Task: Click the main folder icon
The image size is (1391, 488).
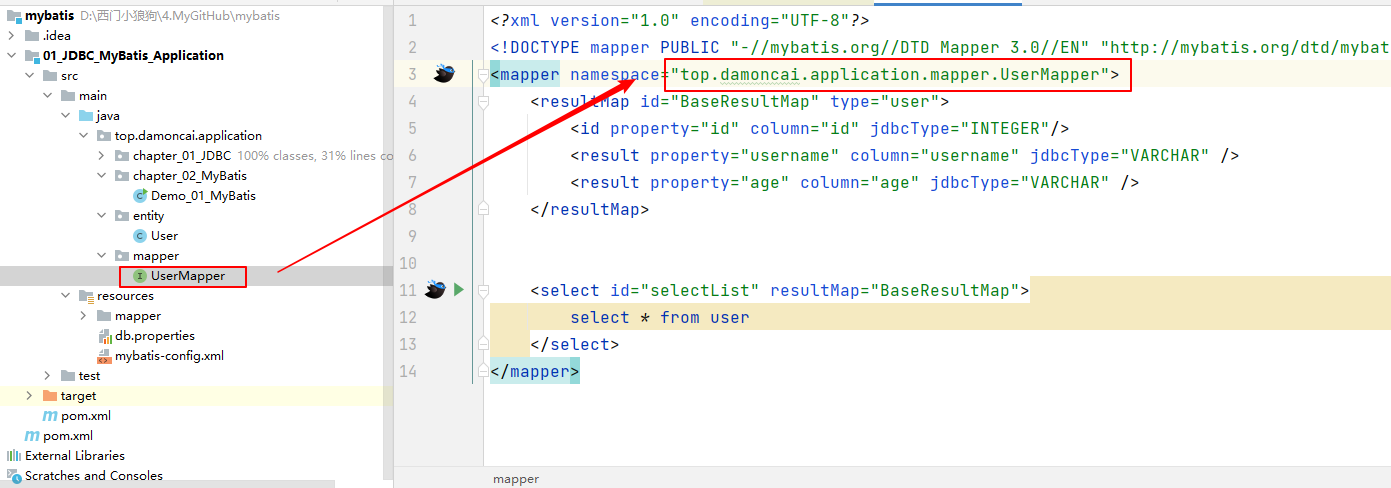Action: point(68,96)
